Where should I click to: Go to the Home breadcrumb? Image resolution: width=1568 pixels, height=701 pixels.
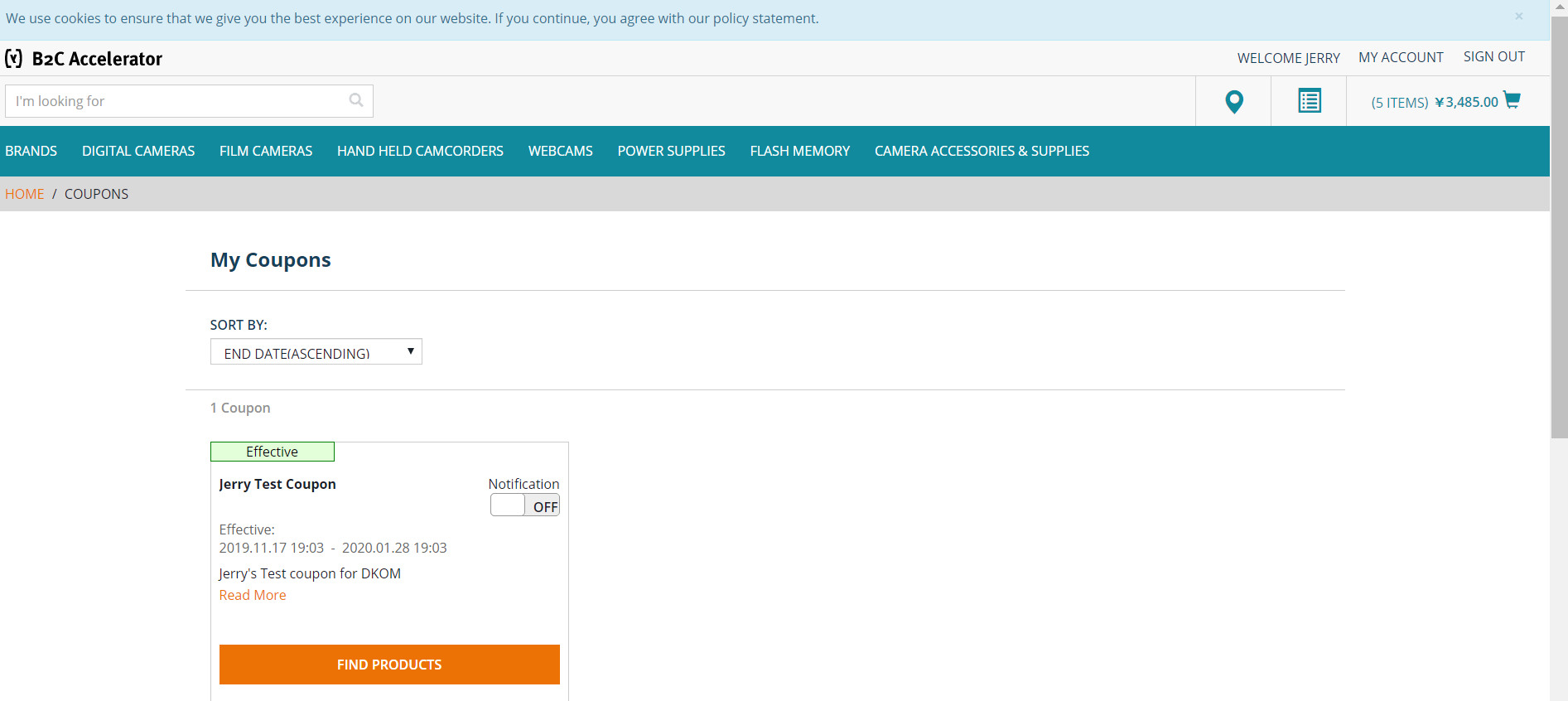tap(25, 194)
